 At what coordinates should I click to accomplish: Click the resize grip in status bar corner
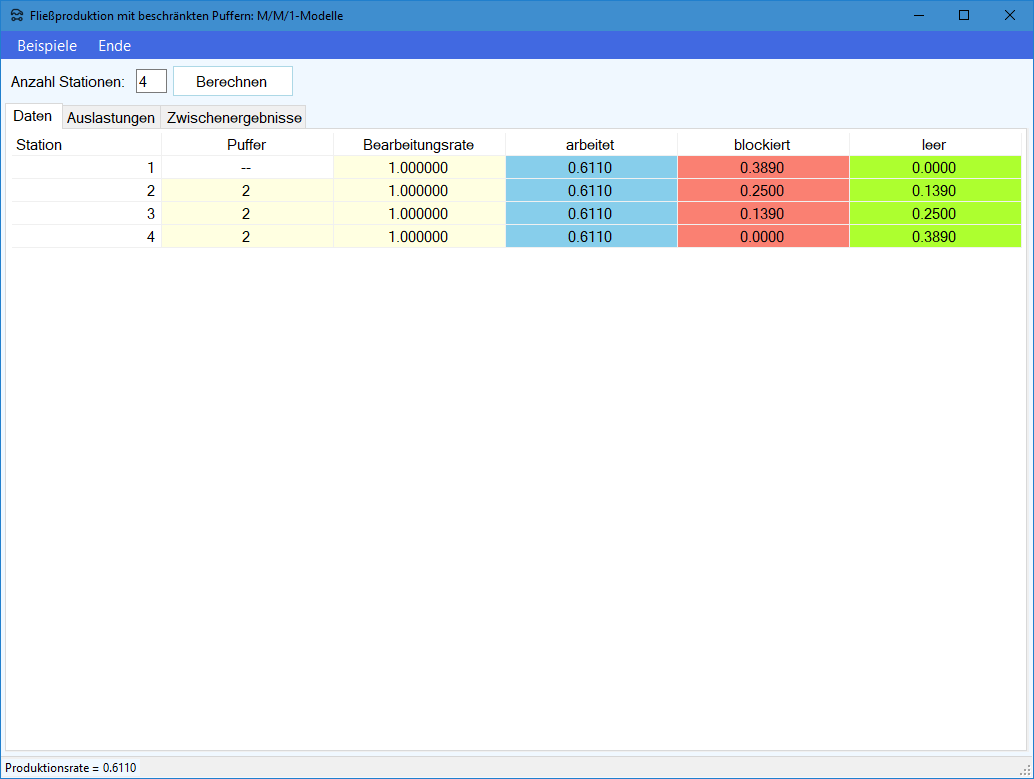1025,769
